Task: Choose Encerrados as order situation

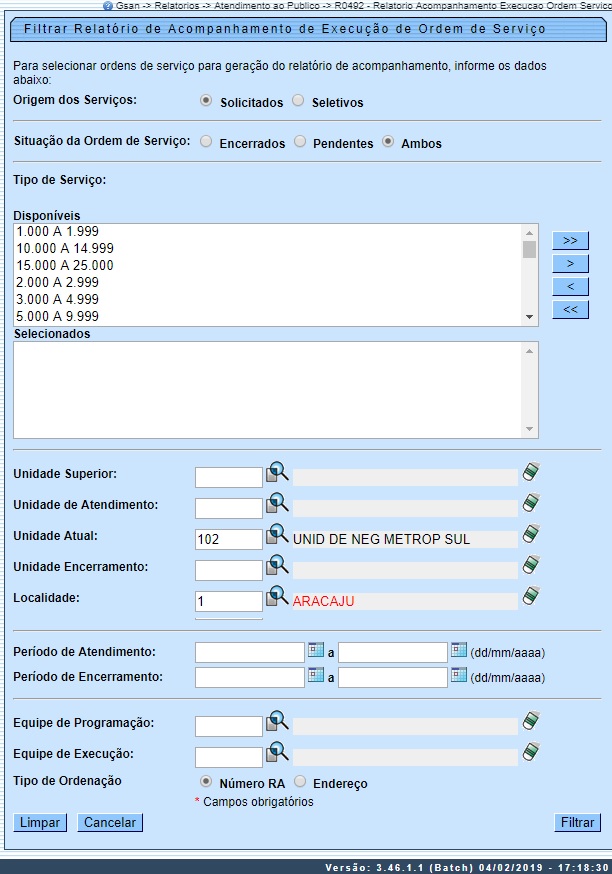Action: click(x=206, y=142)
